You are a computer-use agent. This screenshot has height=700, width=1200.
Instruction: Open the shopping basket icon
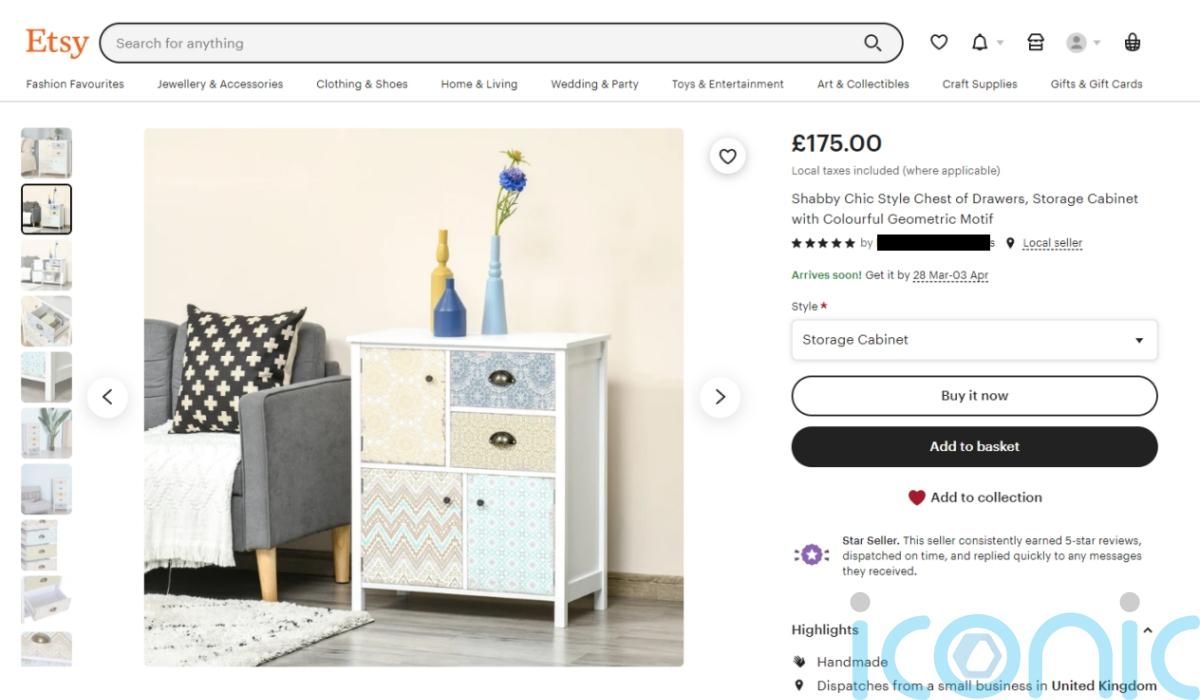point(1132,43)
